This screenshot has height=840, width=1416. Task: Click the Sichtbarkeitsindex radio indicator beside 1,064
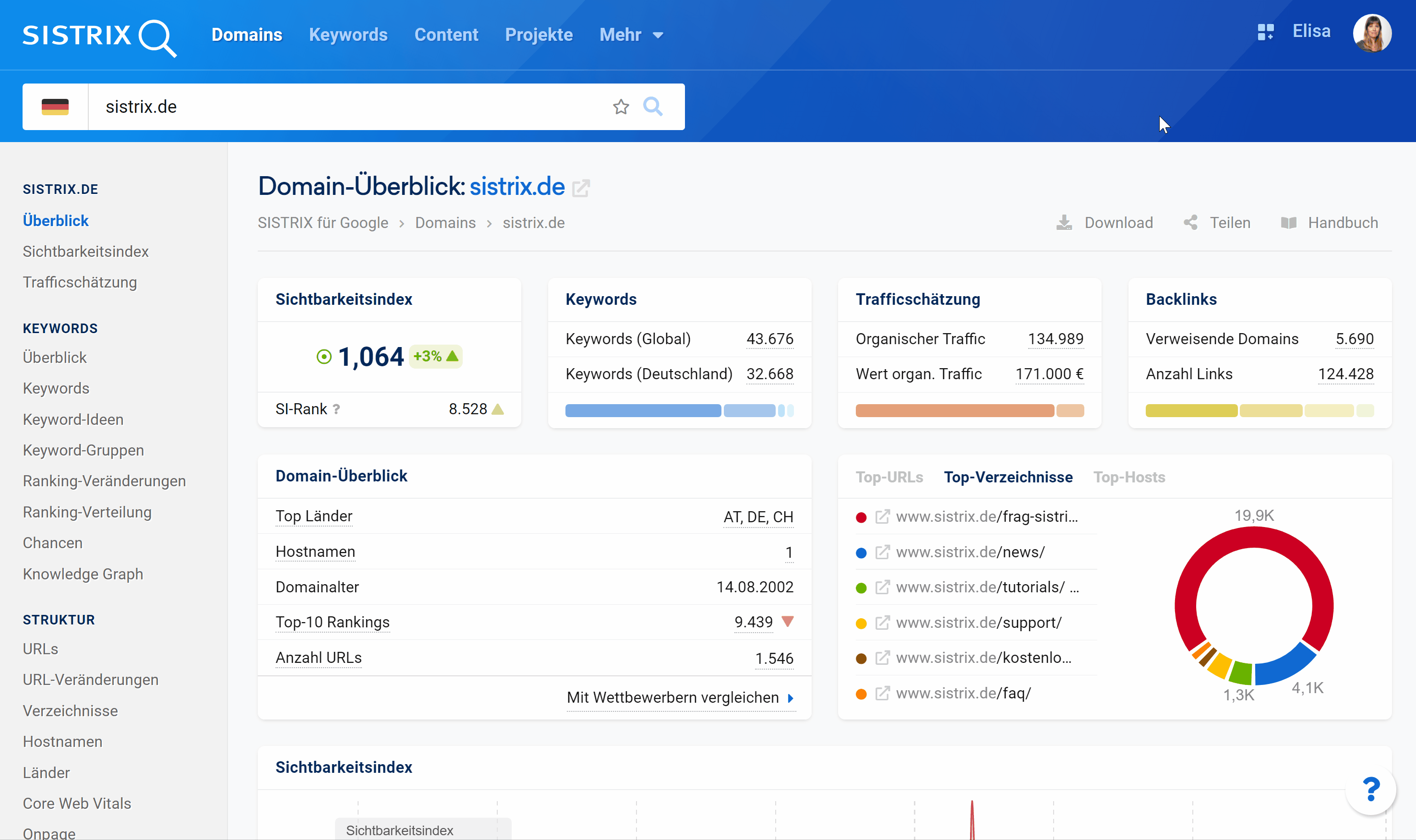tap(324, 357)
